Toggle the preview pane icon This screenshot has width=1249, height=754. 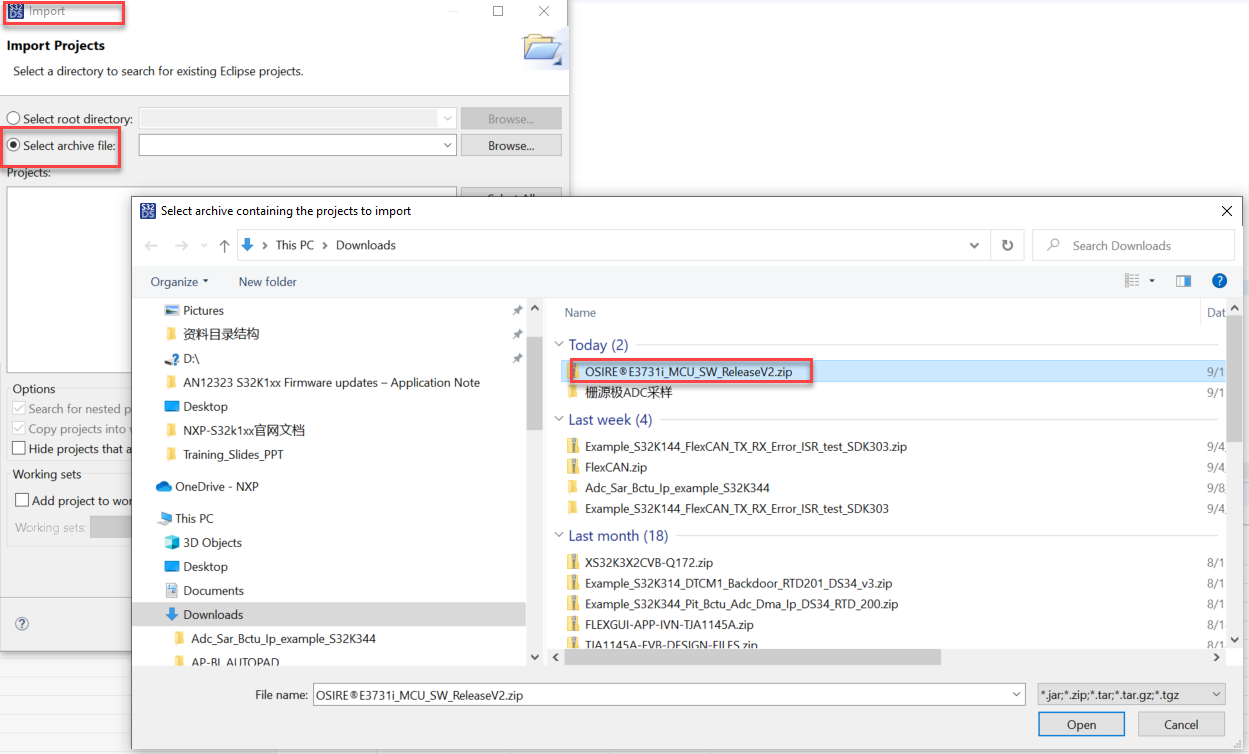coord(1184,282)
